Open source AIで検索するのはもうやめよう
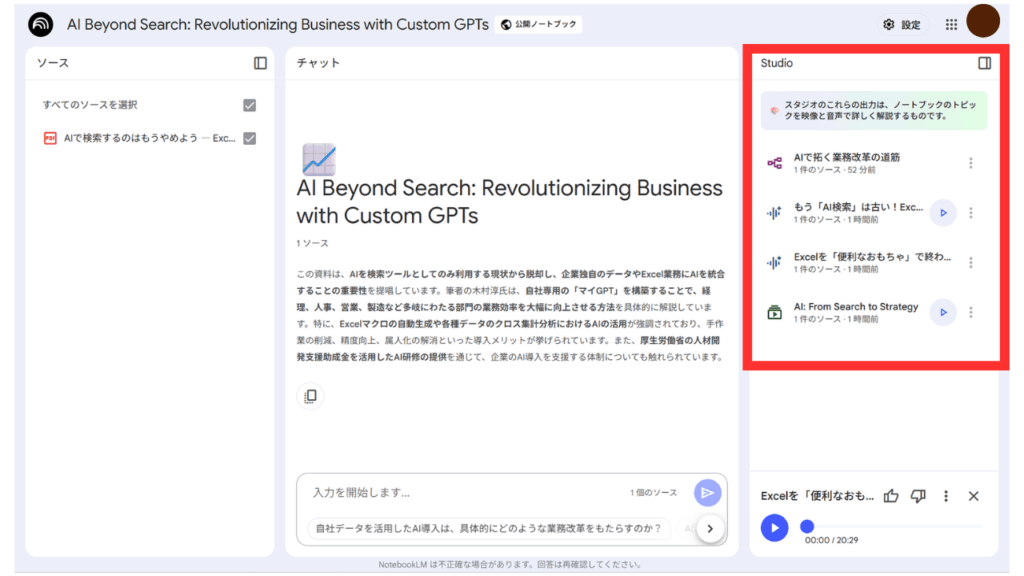The height and width of the screenshot is (576, 1024). (150, 138)
